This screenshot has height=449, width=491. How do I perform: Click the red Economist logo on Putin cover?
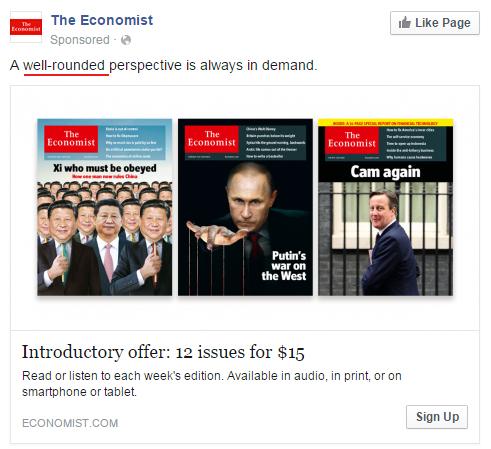[x=212, y=139]
